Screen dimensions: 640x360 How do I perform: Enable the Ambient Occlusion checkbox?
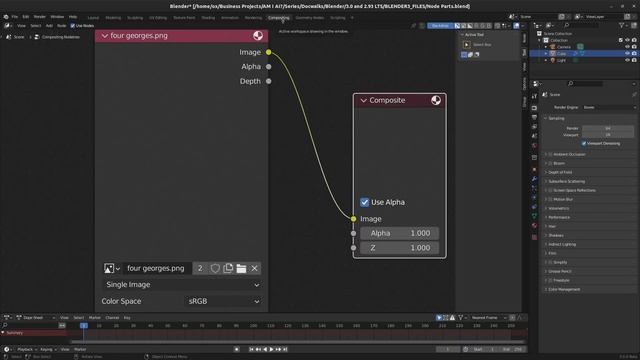pos(550,154)
